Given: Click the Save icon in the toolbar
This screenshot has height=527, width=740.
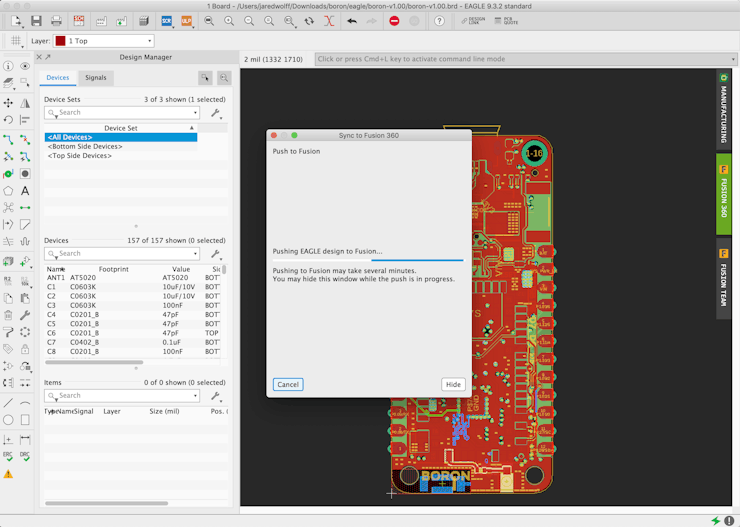Looking at the screenshot, I should (x=36, y=21).
